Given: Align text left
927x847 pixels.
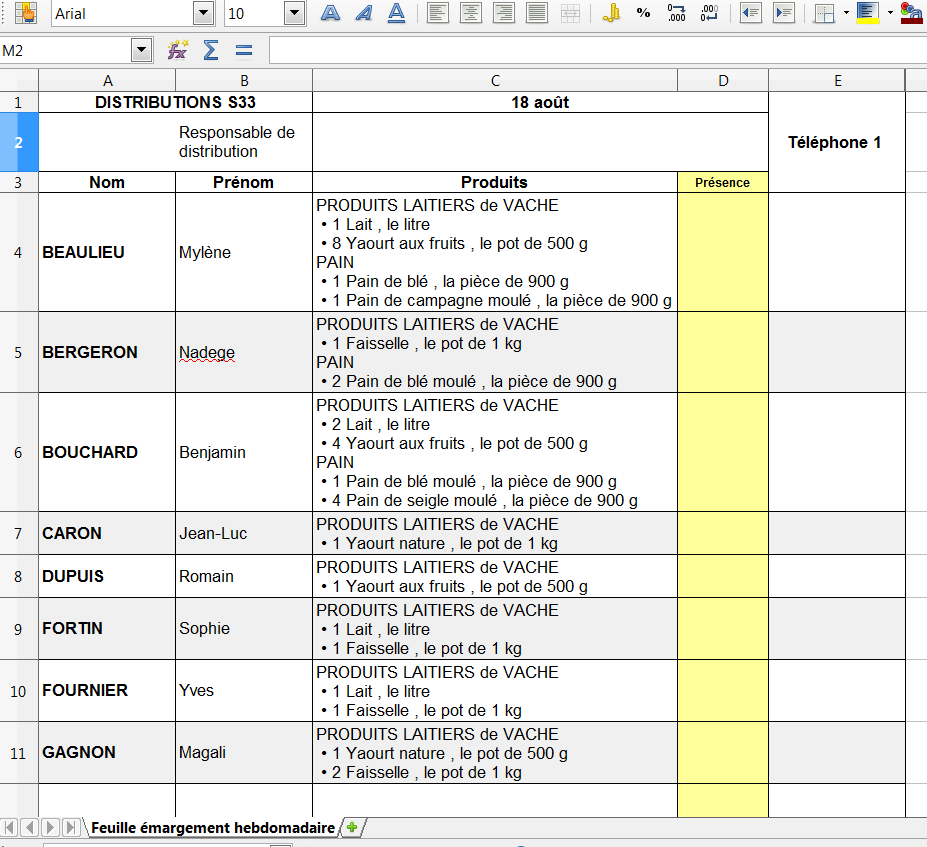Looking at the screenshot, I should pyautogui.click(x=437, y=13).
